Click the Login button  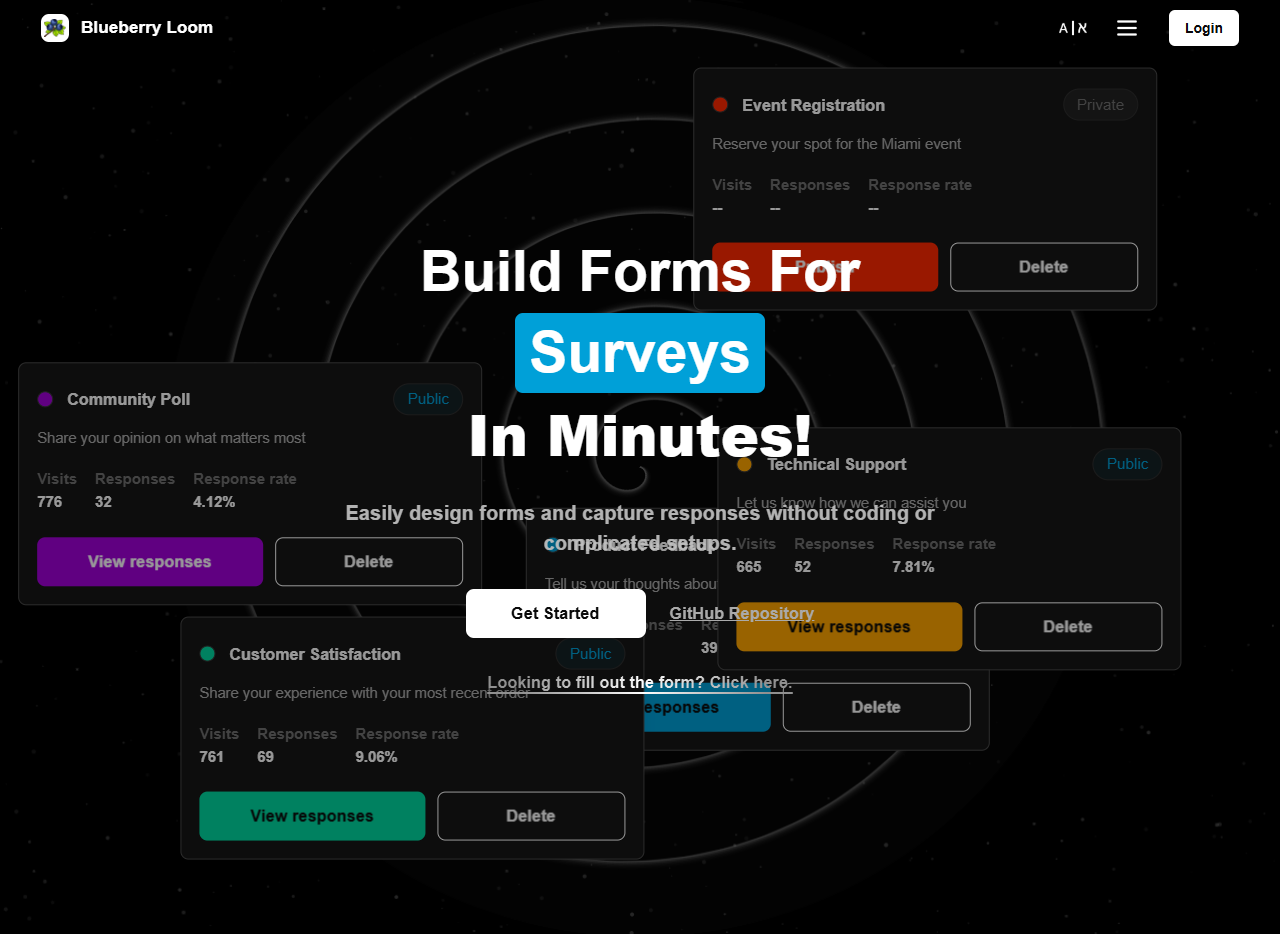1203,28
